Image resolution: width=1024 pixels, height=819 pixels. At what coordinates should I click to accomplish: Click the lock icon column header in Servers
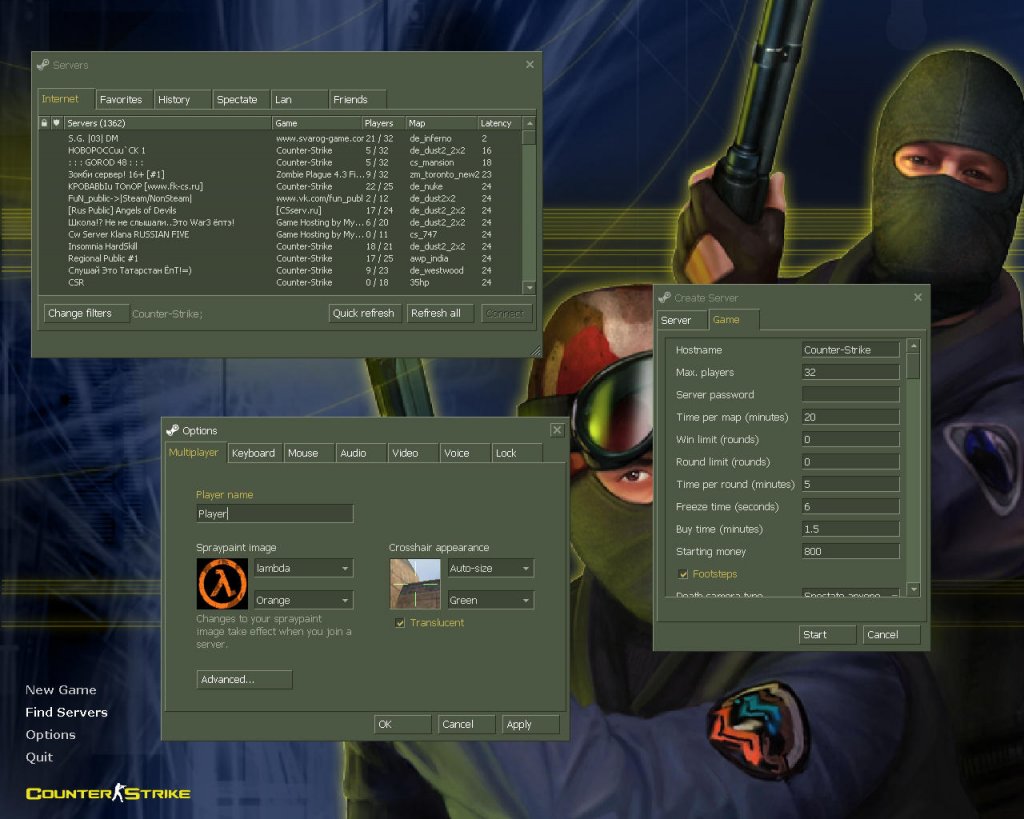tap(44, 123)
